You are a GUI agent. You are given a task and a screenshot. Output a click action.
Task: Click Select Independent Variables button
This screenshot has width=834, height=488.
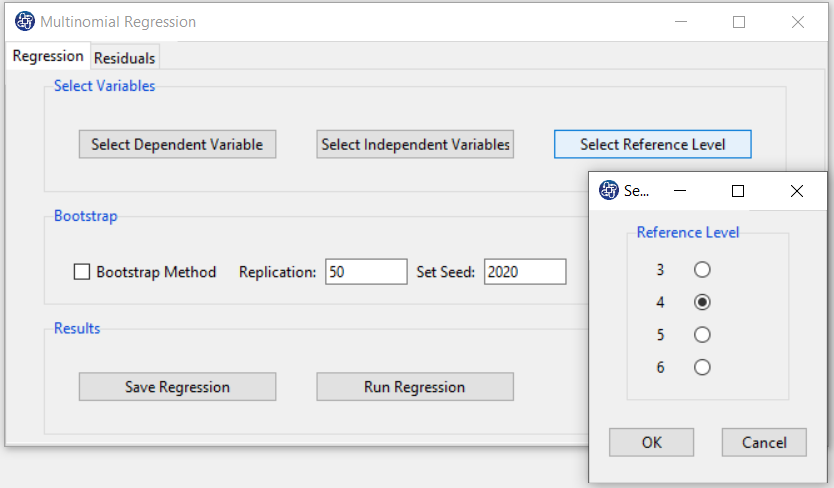point(415,144)
